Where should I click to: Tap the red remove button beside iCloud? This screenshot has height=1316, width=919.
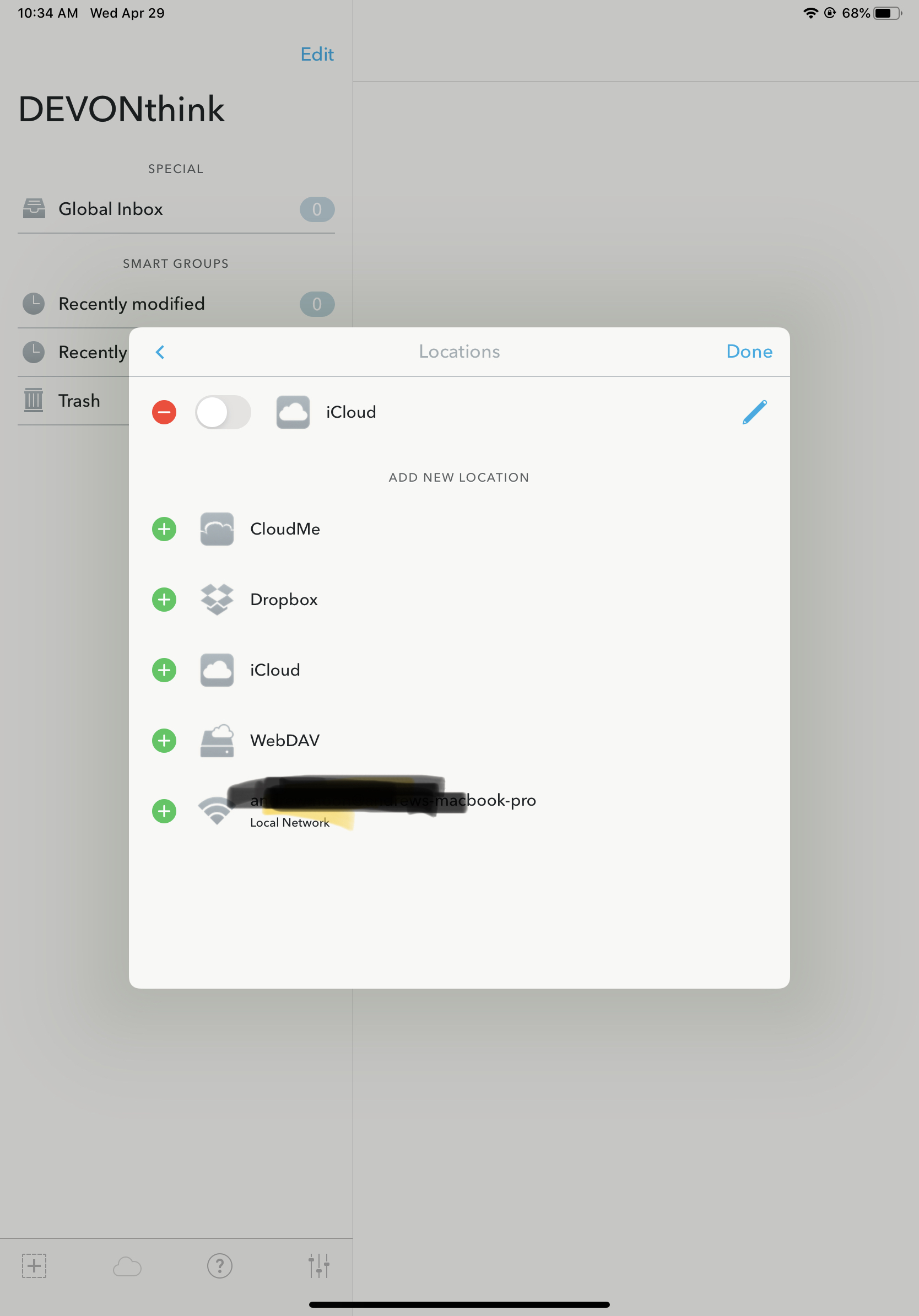[x=164, y=412]
